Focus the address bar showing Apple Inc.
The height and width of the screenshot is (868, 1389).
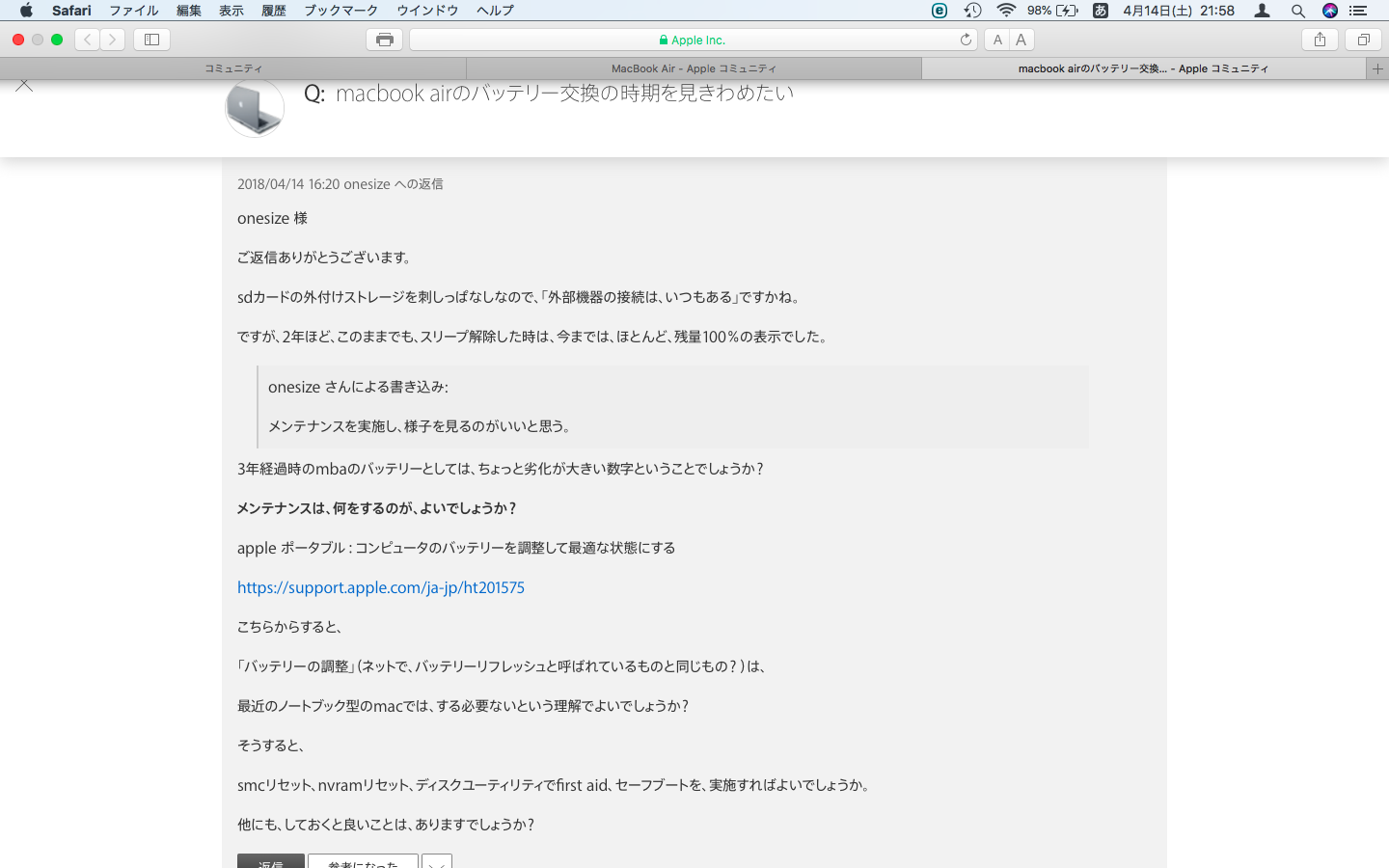(x=693, y=40)
